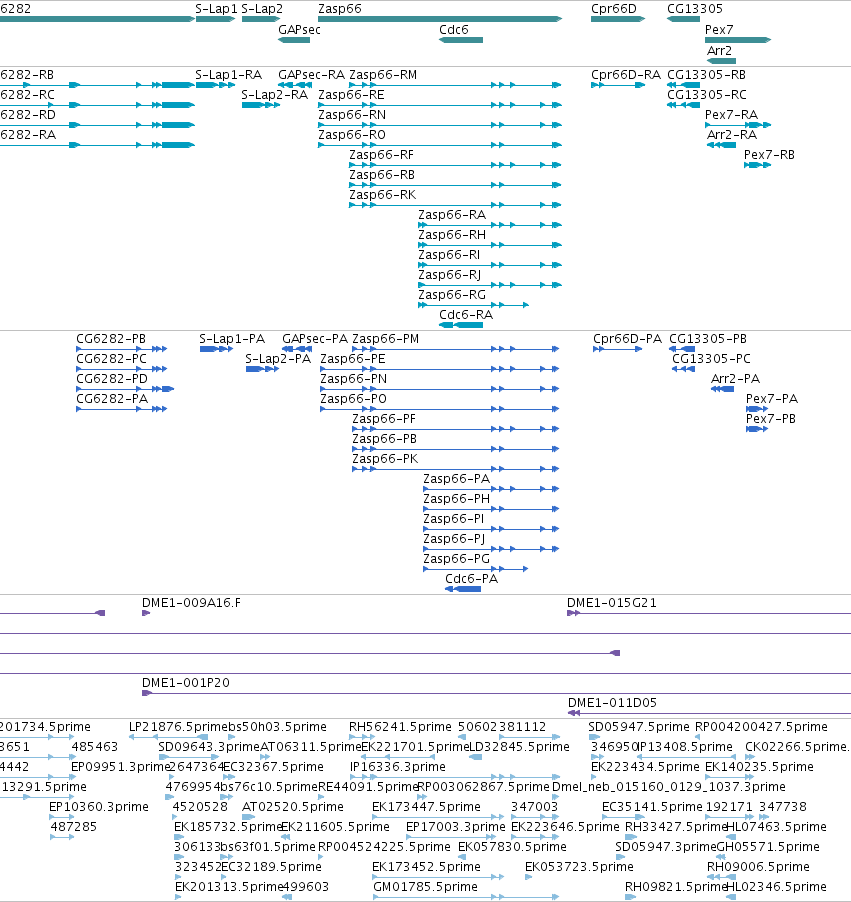This screenshot has width=851, height=902.
Task: Open transcript Zasp66-RM
Action: (455, 85)
